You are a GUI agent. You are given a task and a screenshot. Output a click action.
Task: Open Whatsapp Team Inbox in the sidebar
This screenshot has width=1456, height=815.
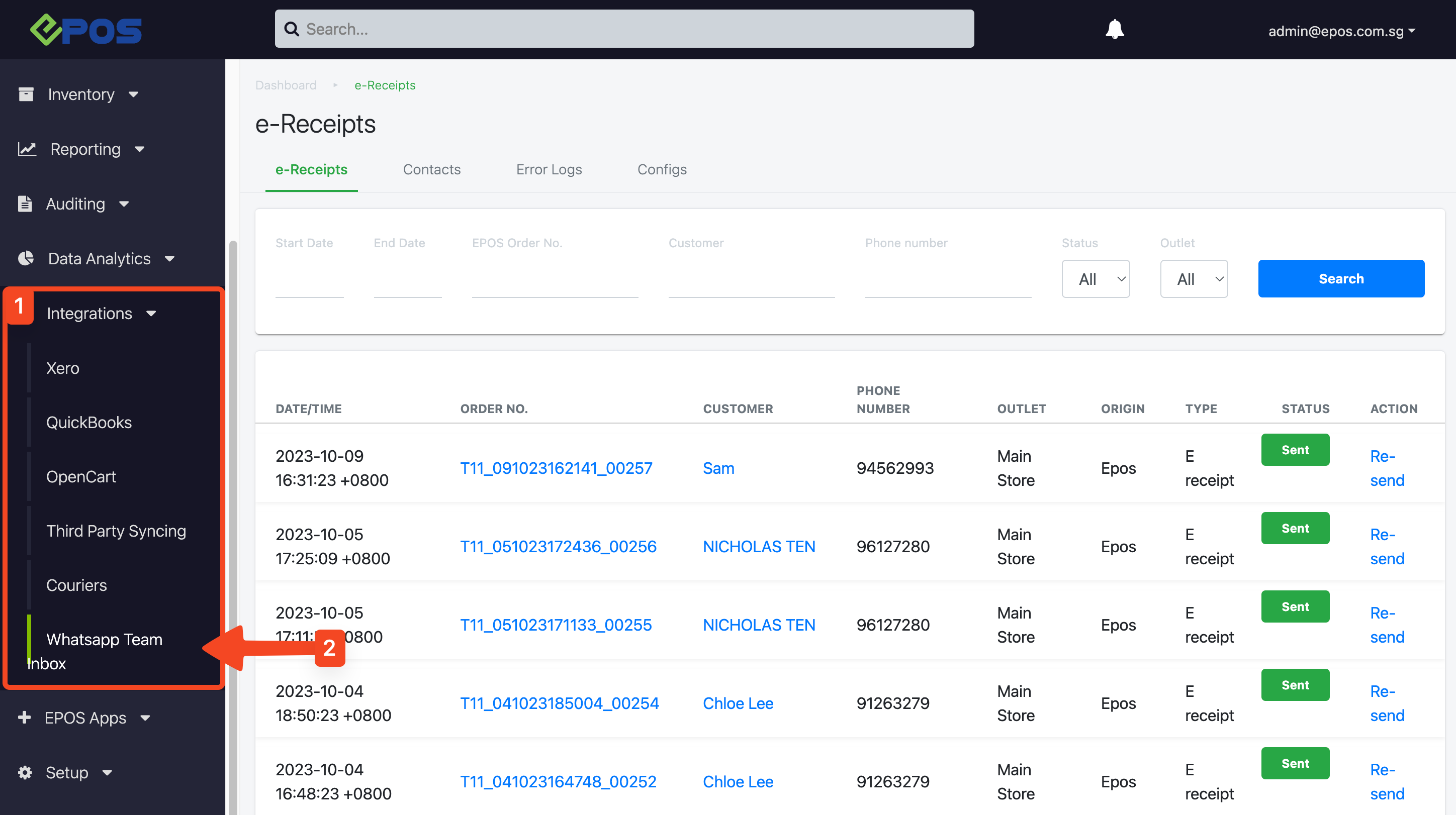pyautogui.click(x=104, y=639)
